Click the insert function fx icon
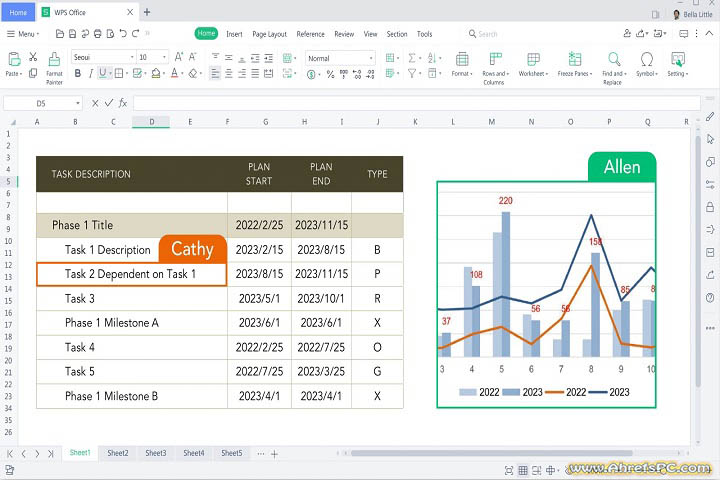 tap(123, 103)
